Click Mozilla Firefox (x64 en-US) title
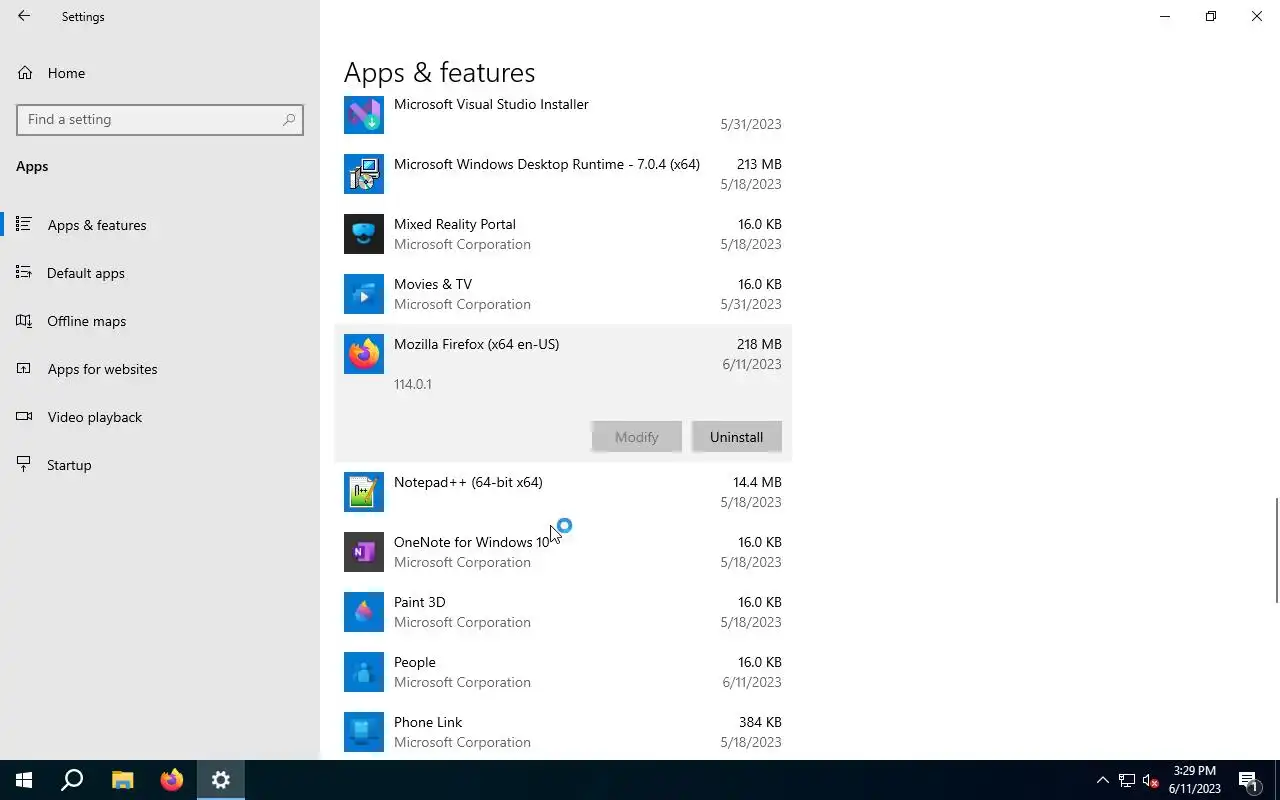The image size is (1280, 800). pos(476,344)
